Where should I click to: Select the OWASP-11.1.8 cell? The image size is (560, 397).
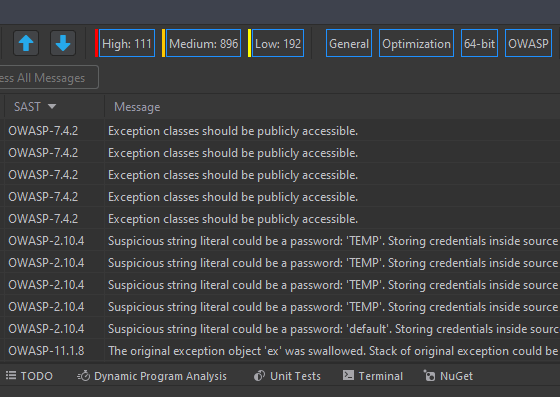click(x=46, y=351)
